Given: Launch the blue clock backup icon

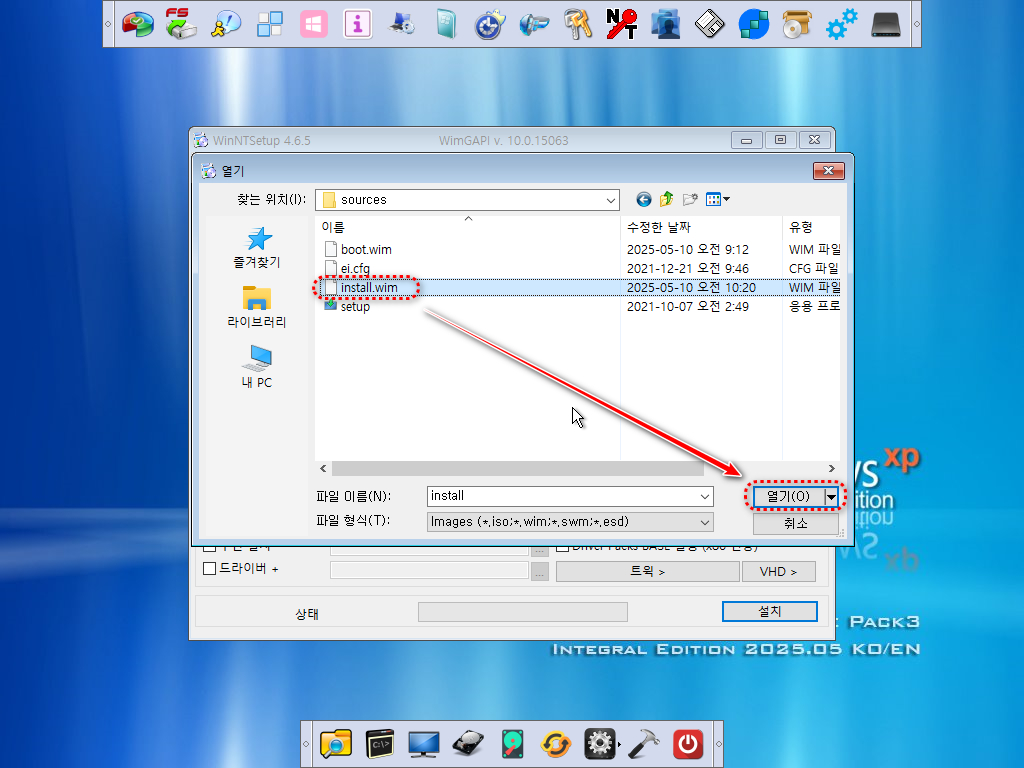Looking at the screenshot, I should (x=490, y=24).
